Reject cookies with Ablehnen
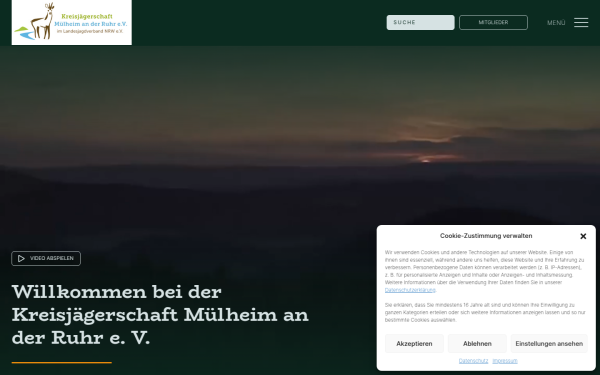600x375 pixels. [x=477, y=344]
